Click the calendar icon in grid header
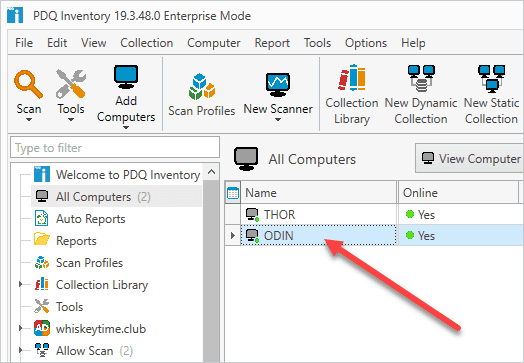524x363 pixels. pos(233,193)
